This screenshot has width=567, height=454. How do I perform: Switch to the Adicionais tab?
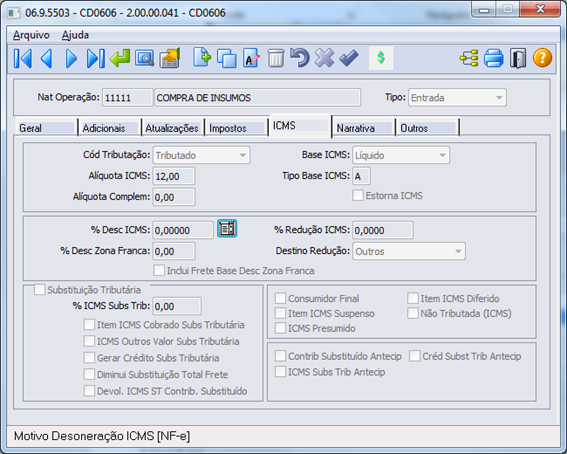coord(110,128)
